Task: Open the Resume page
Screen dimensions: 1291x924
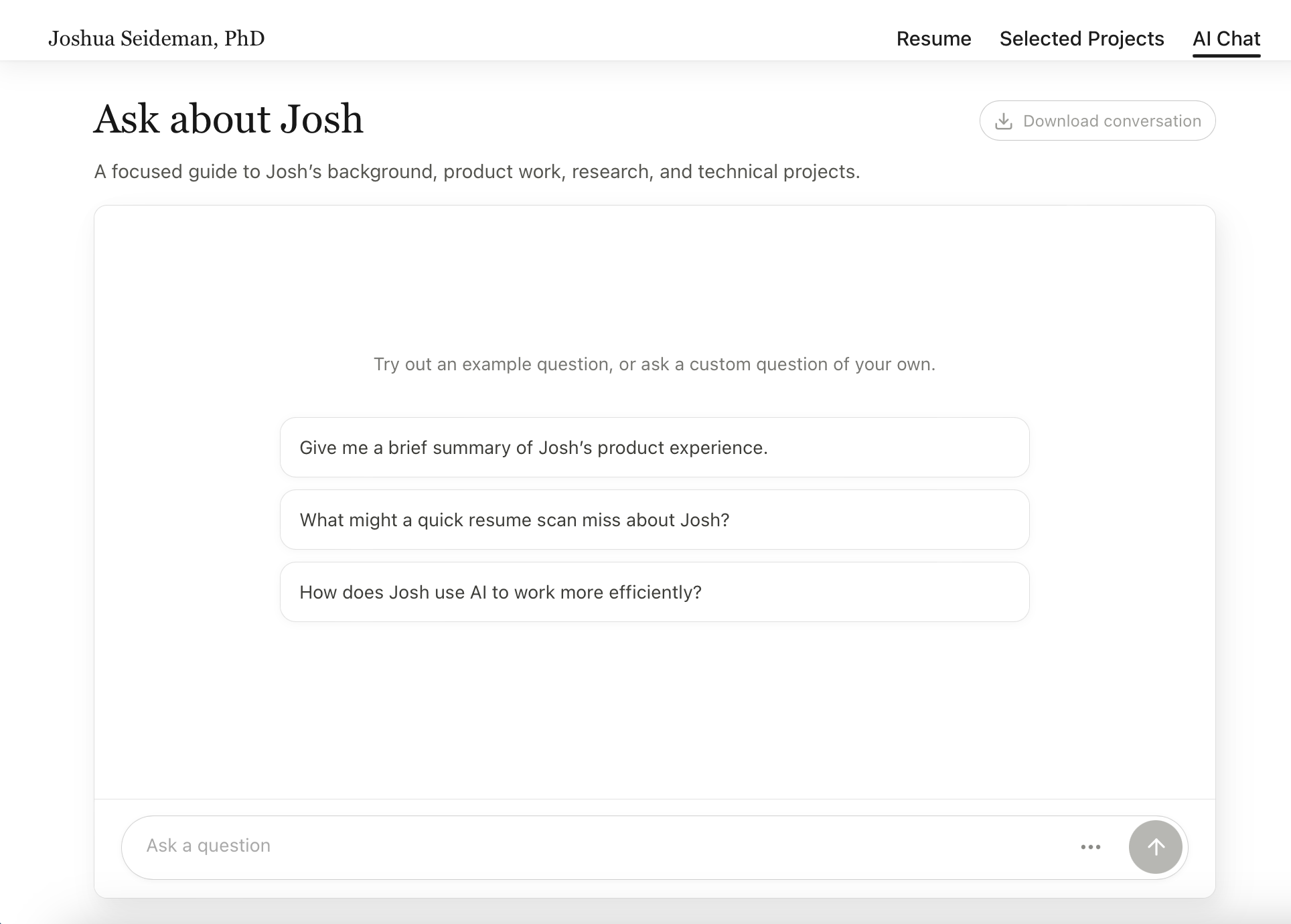Action: (933, 39)
